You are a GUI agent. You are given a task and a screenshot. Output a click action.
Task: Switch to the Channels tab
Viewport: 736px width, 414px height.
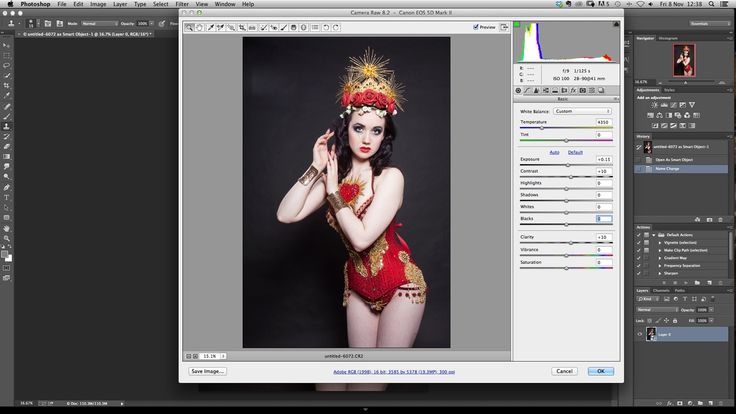click(661, 290)
